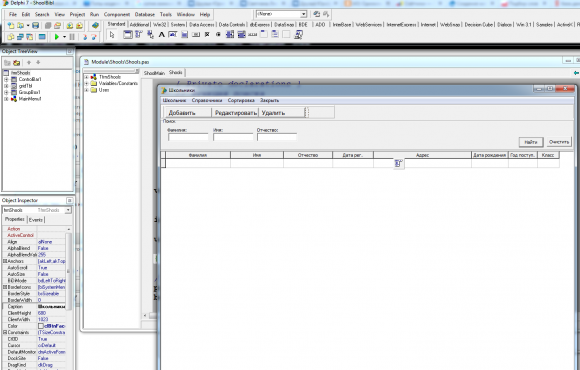
Task: Choose the RadioButton component in the palette
Action: 218,34
